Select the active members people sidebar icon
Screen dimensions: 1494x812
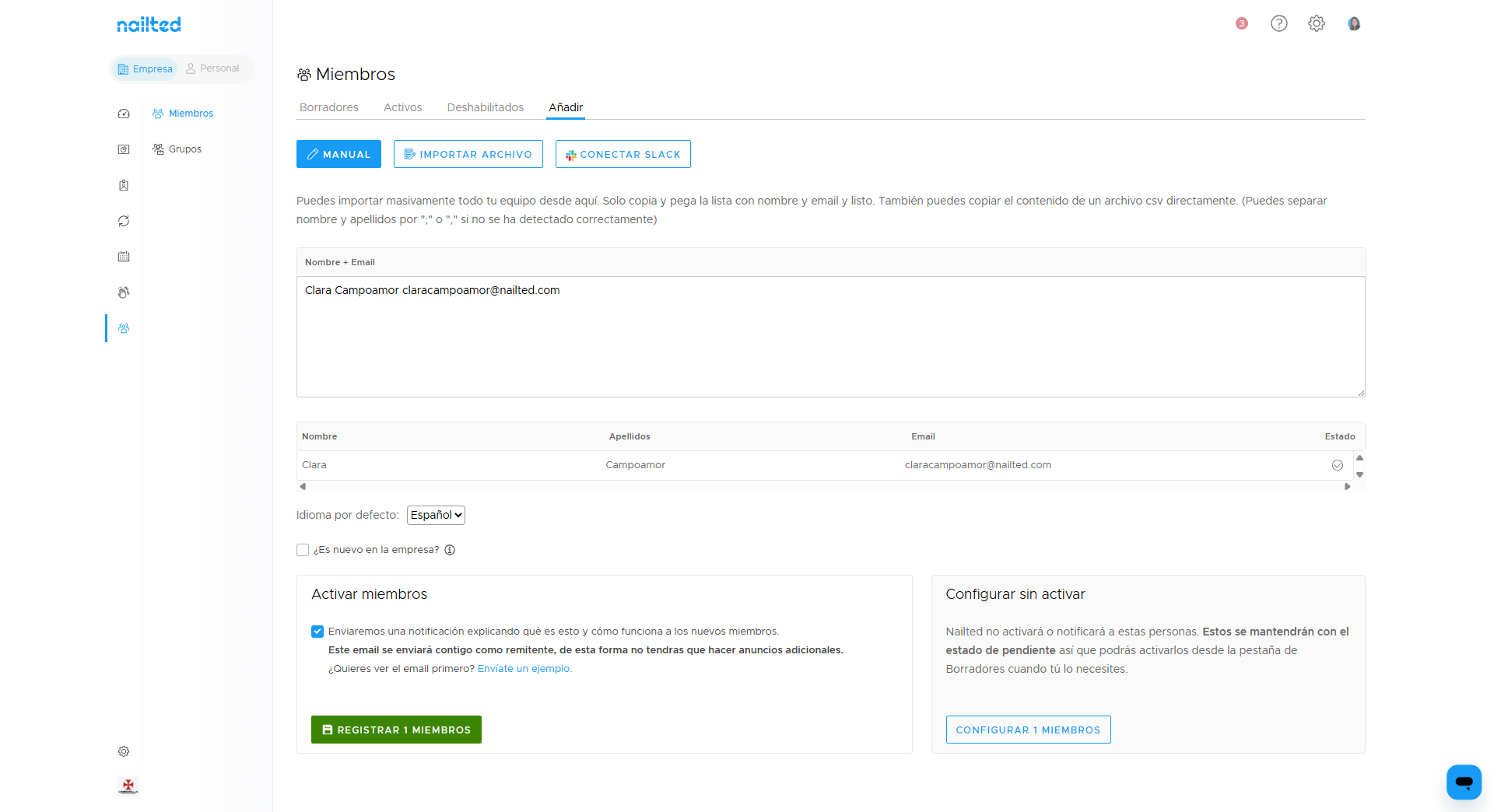point(124,328)
